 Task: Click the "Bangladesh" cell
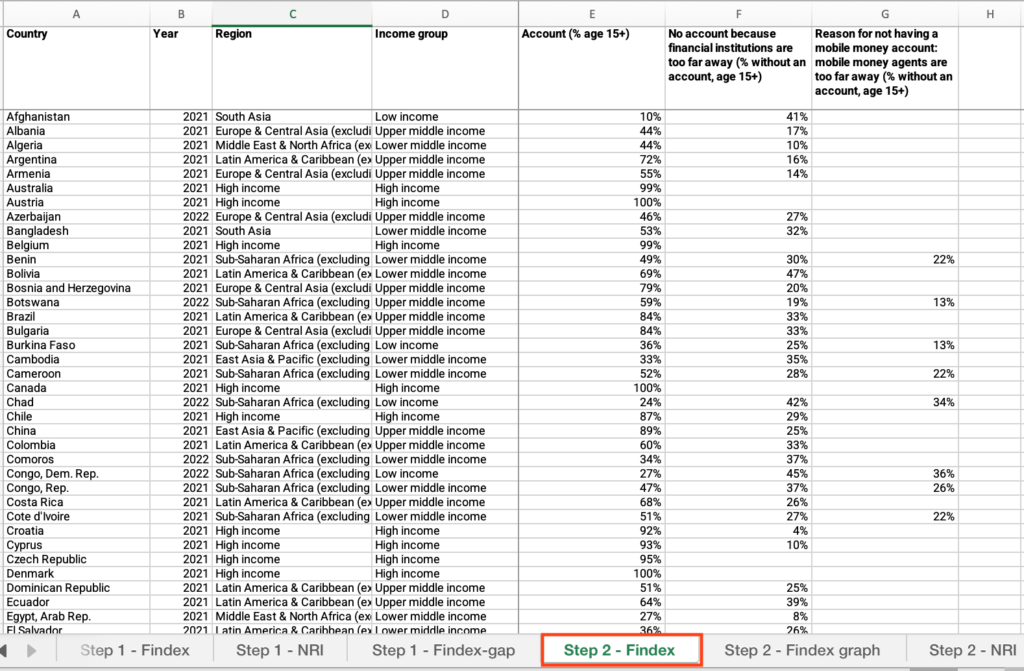(76, 231)
